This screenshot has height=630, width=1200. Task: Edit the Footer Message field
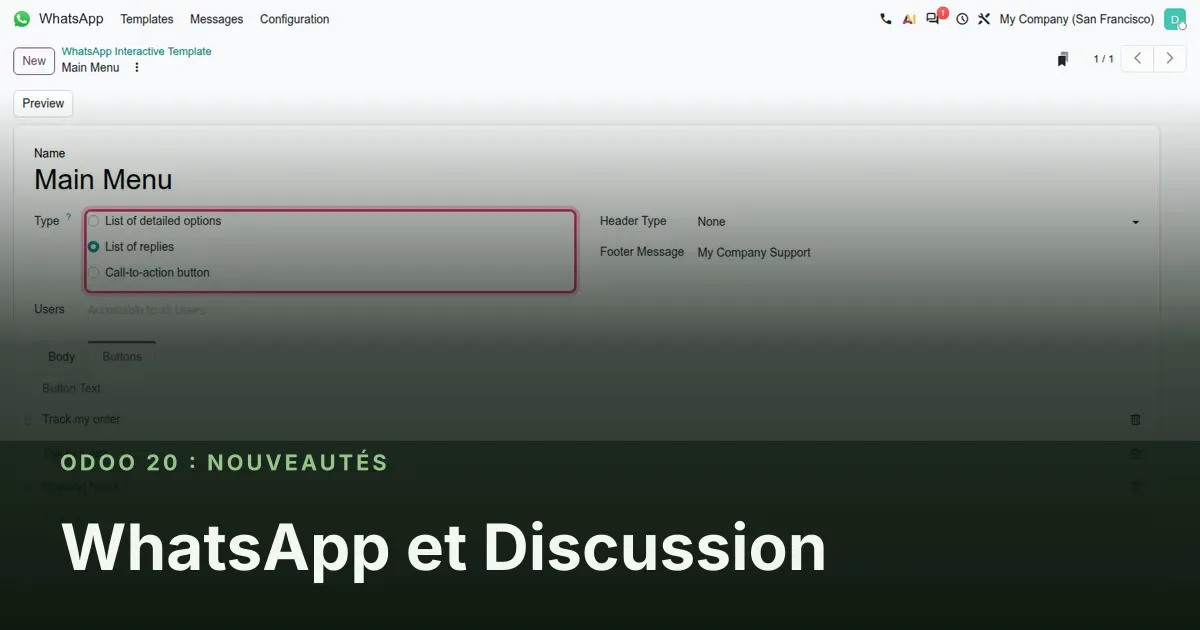[919, 253]
